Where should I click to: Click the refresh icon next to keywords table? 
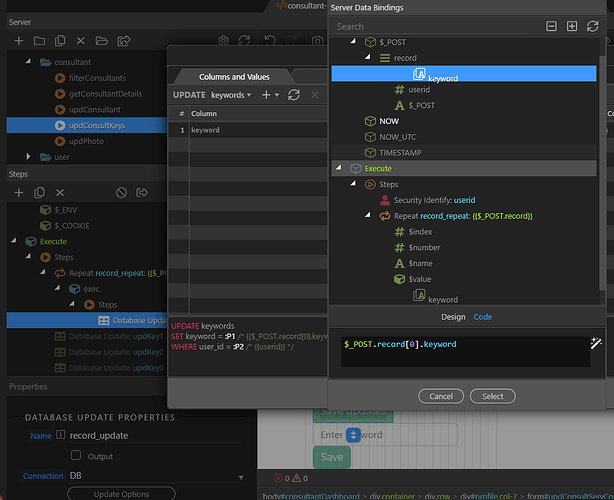(x=293, y=95)
